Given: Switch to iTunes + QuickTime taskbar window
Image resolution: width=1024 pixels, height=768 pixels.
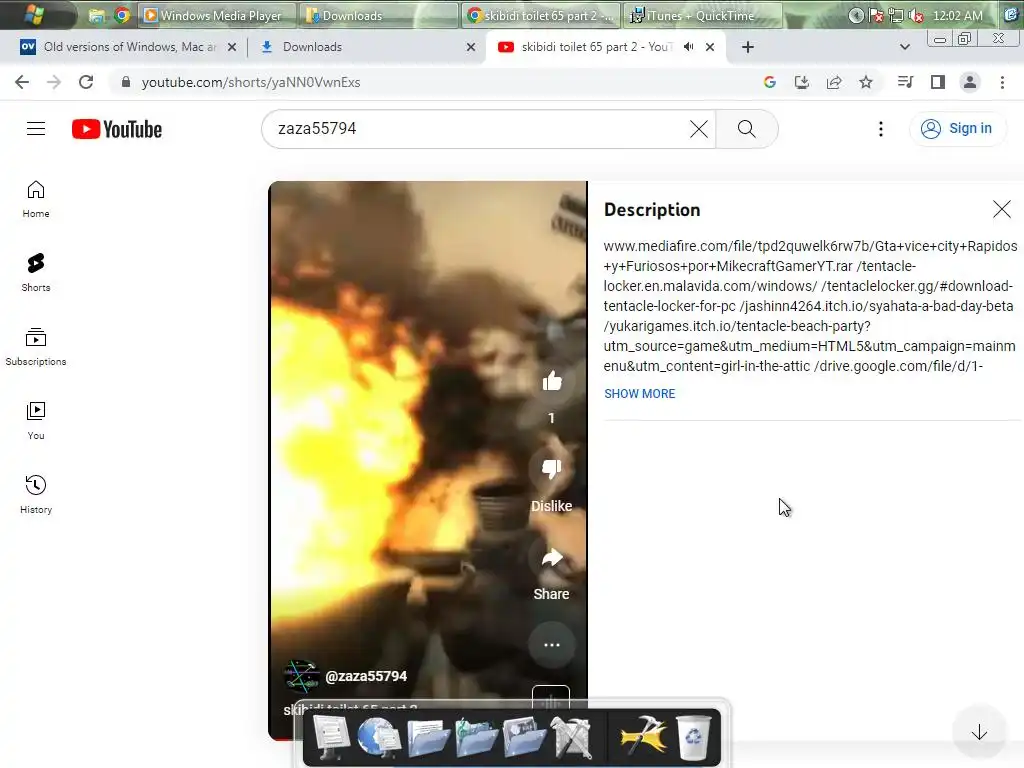Looking at the screenshot, I should [703, 15].
